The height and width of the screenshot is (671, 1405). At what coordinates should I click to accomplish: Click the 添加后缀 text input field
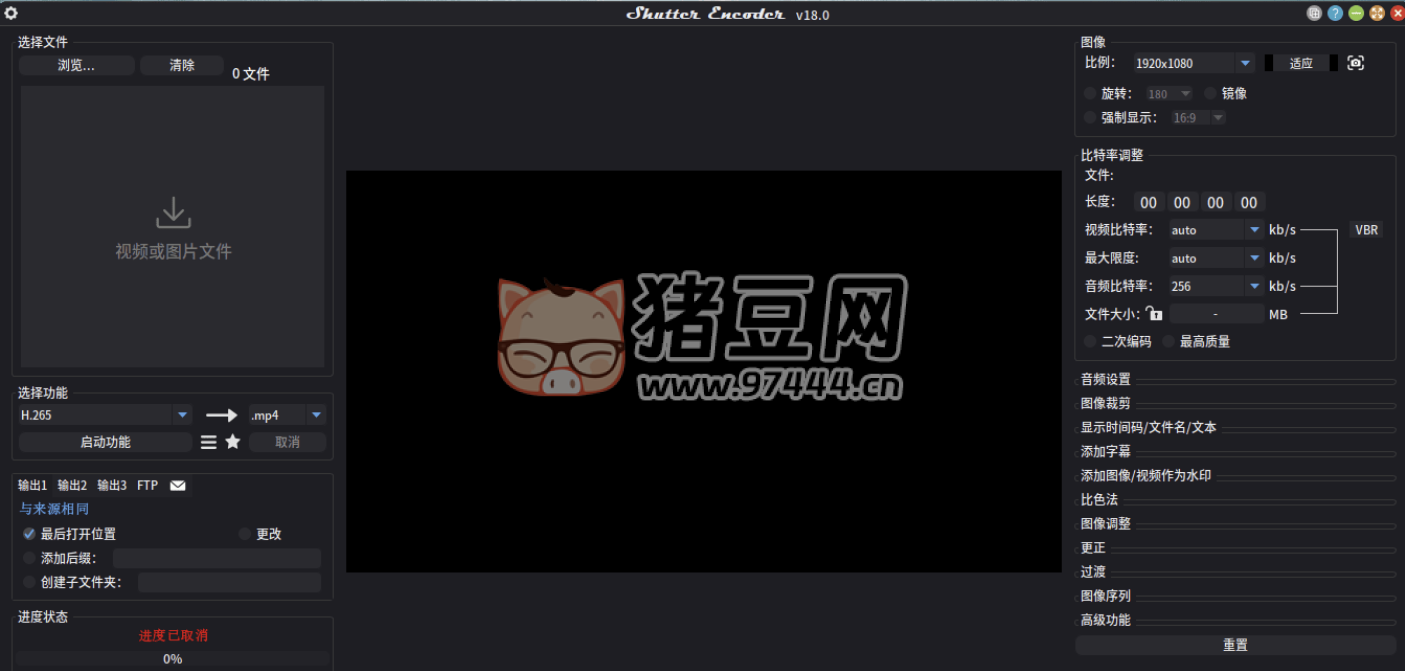click(216, 558)
